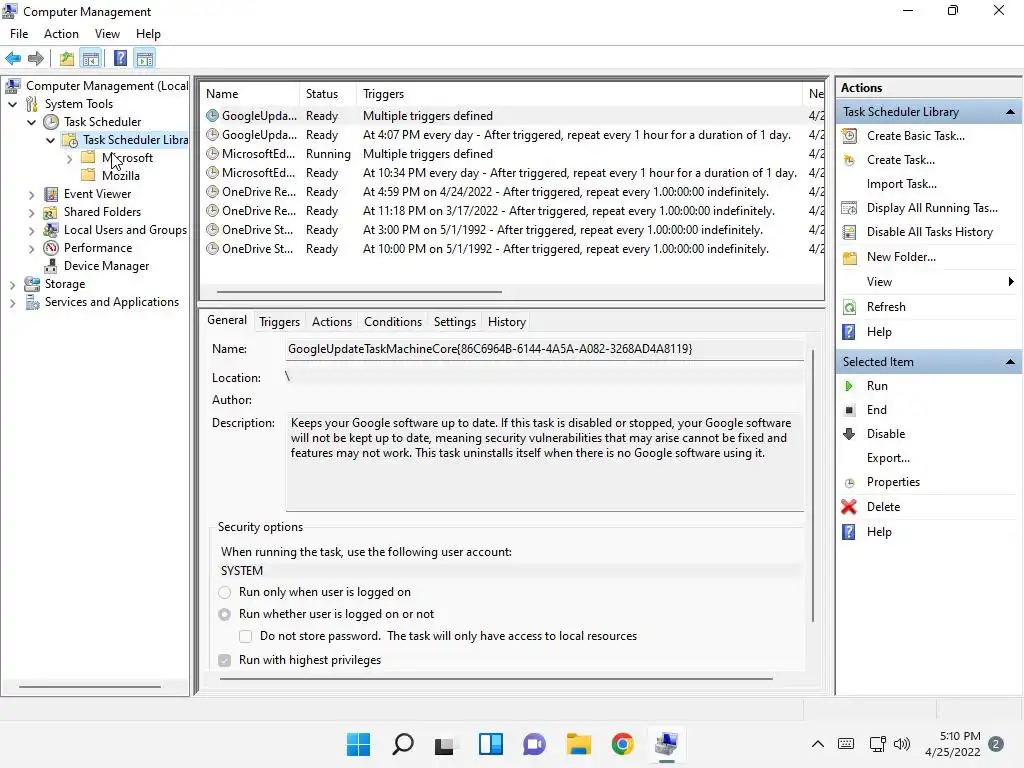Screen dimensions: 1024x768
Task: Click the Up one level folder icon
Action: 67,59
